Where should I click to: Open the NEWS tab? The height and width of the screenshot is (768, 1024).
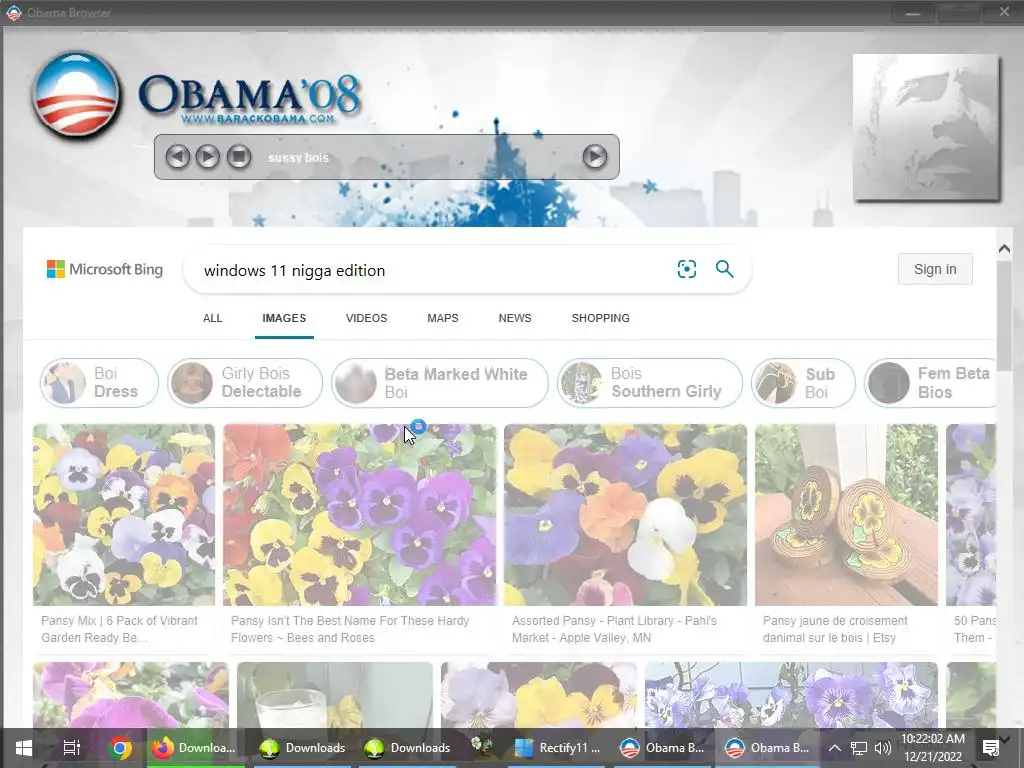tap(515, 318)
